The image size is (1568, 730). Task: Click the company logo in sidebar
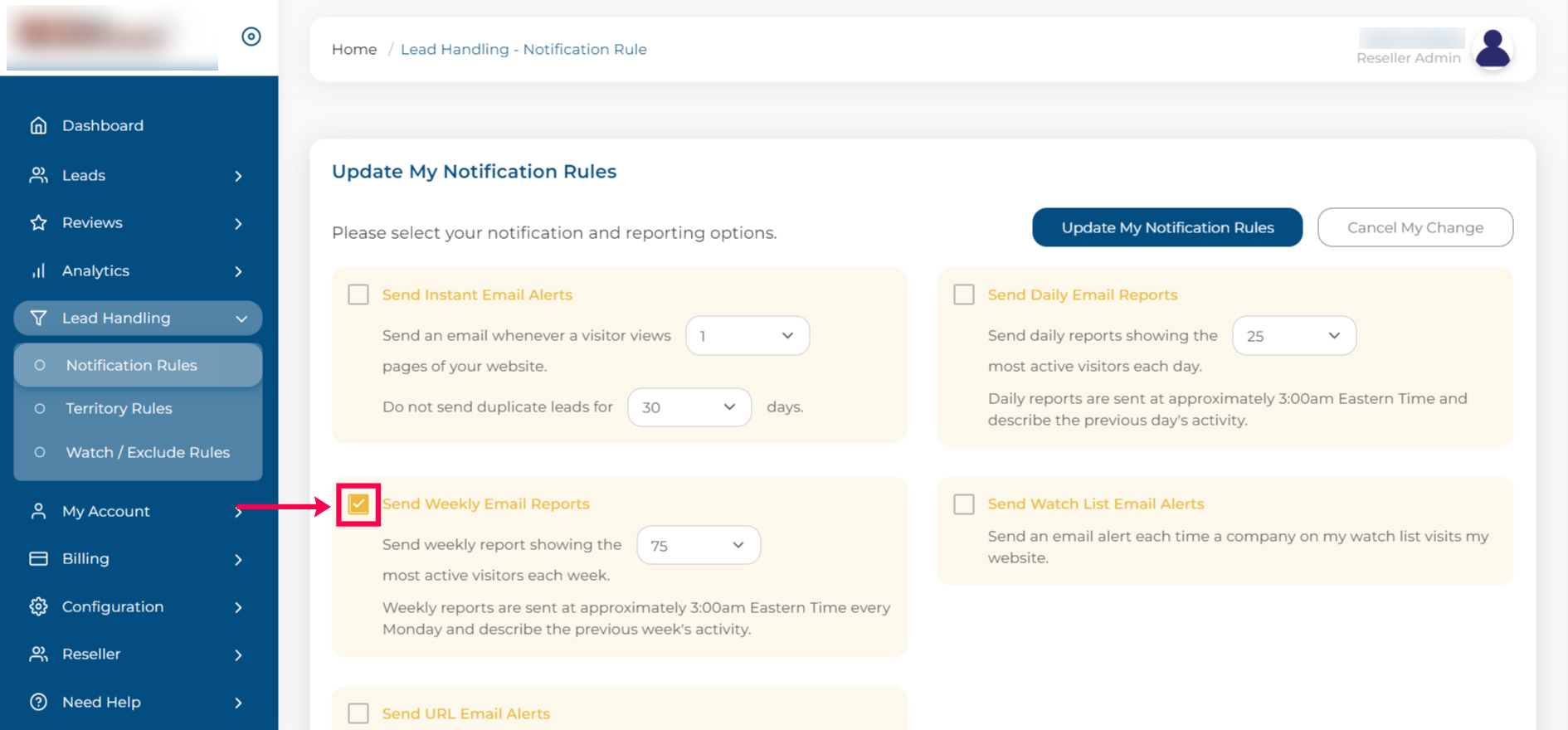(112, 37)
